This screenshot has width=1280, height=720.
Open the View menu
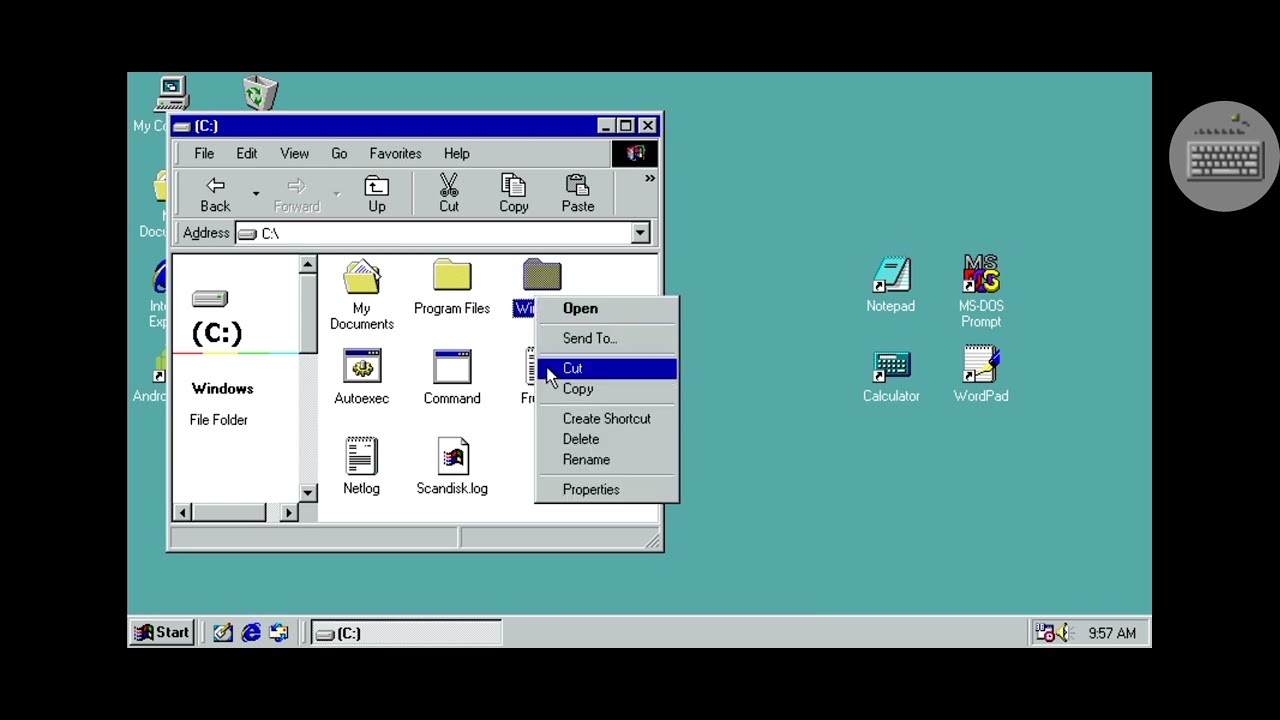coord(294,153)
